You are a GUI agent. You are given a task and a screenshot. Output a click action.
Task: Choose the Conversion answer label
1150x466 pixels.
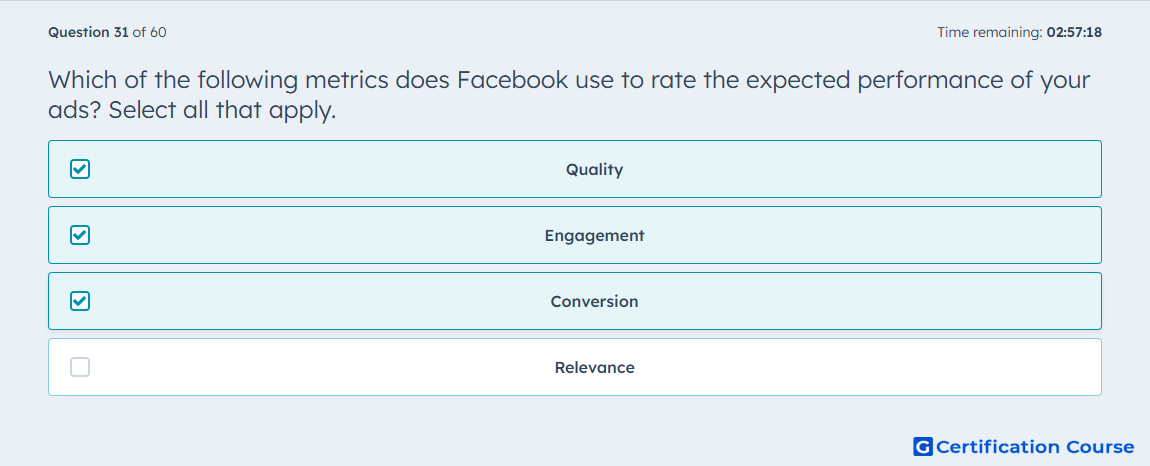click(594, 302)
